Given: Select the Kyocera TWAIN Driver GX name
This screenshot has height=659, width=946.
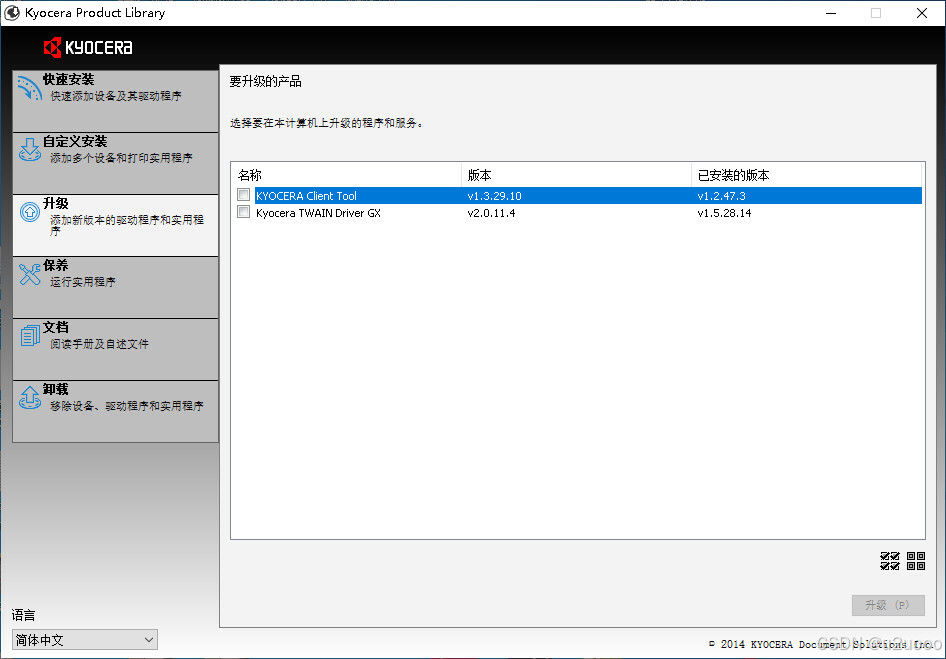Looking at the screenshot, I should click(319, 213).
